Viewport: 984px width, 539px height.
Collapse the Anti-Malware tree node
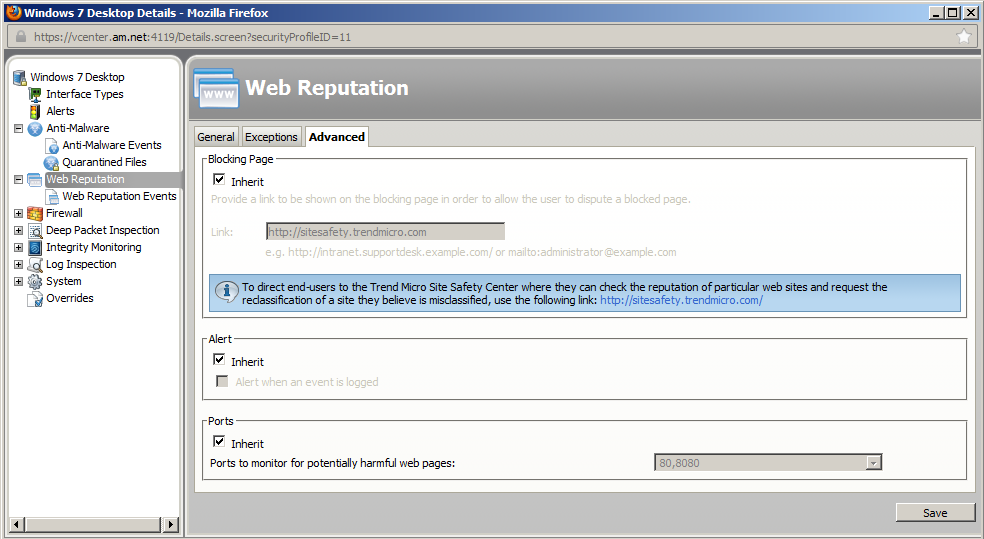(19, 128)
